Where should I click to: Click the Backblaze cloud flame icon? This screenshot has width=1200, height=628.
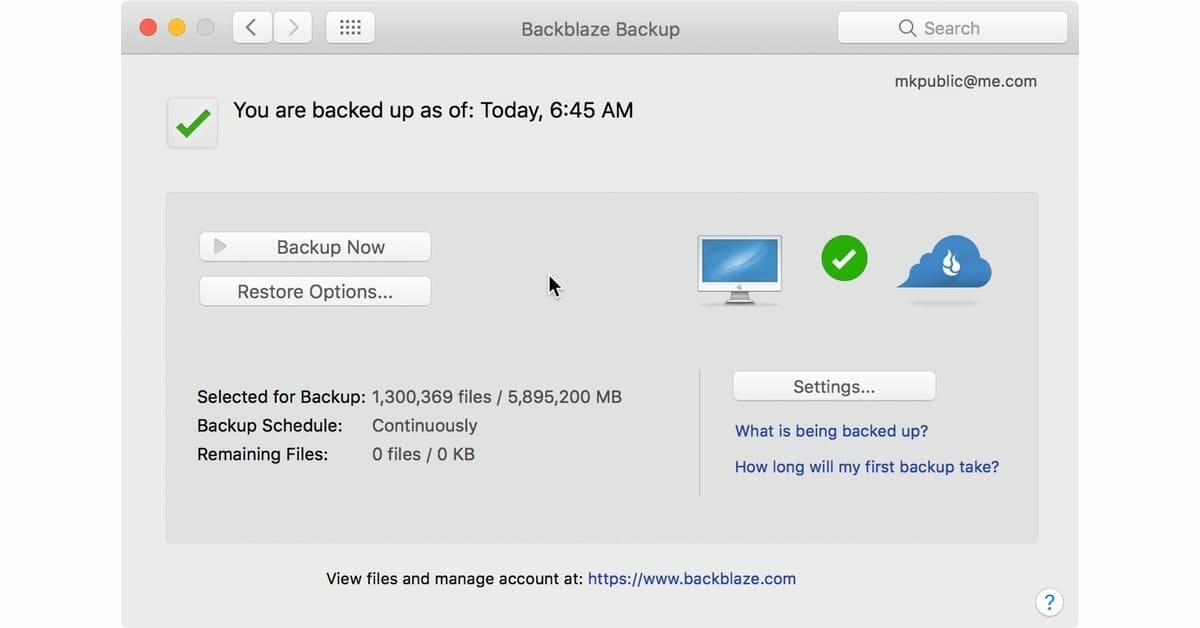(x=945, y=263)
